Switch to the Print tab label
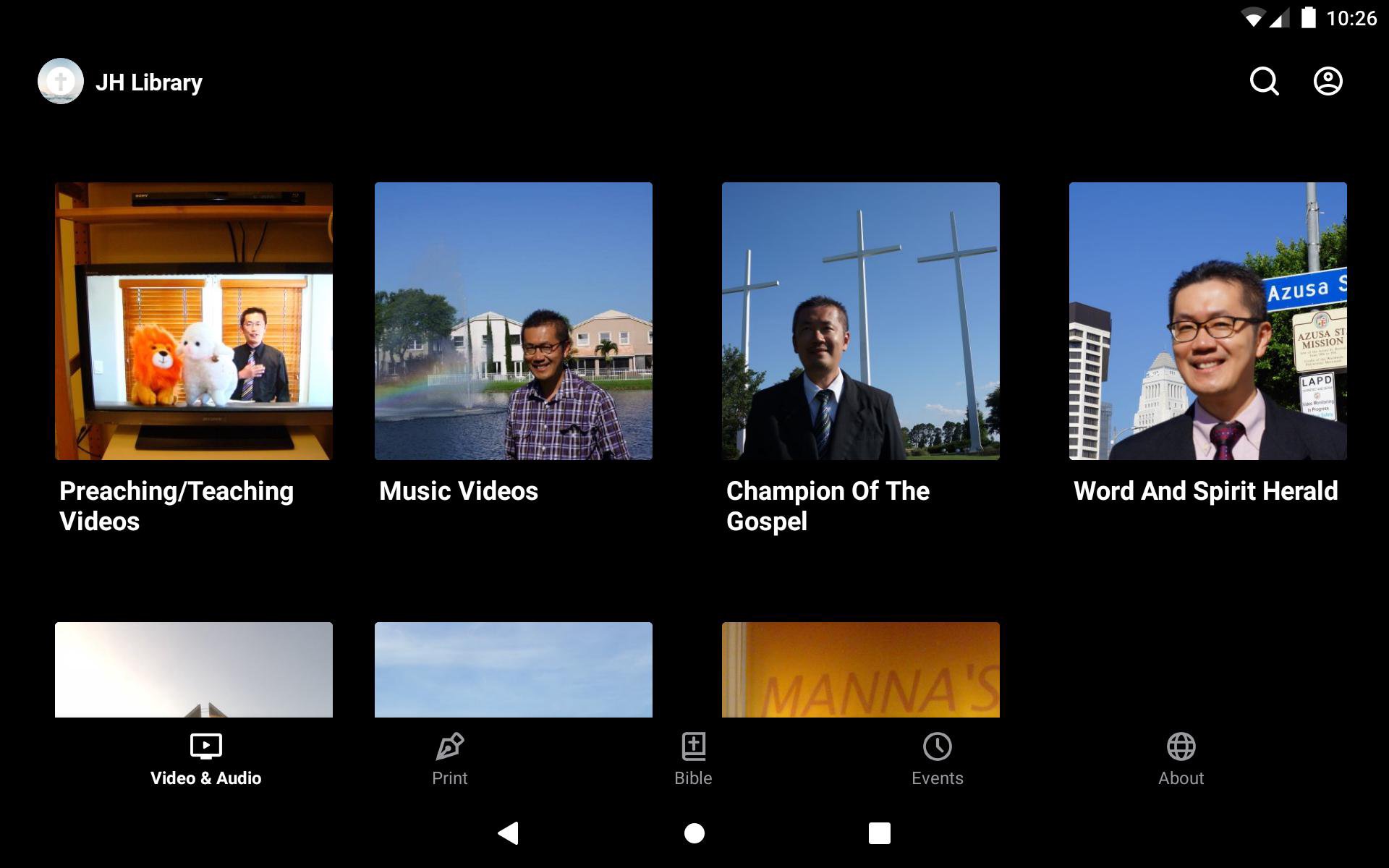Image resolution: width=1389 pixels, height=868 pixels. click(449, 778)
